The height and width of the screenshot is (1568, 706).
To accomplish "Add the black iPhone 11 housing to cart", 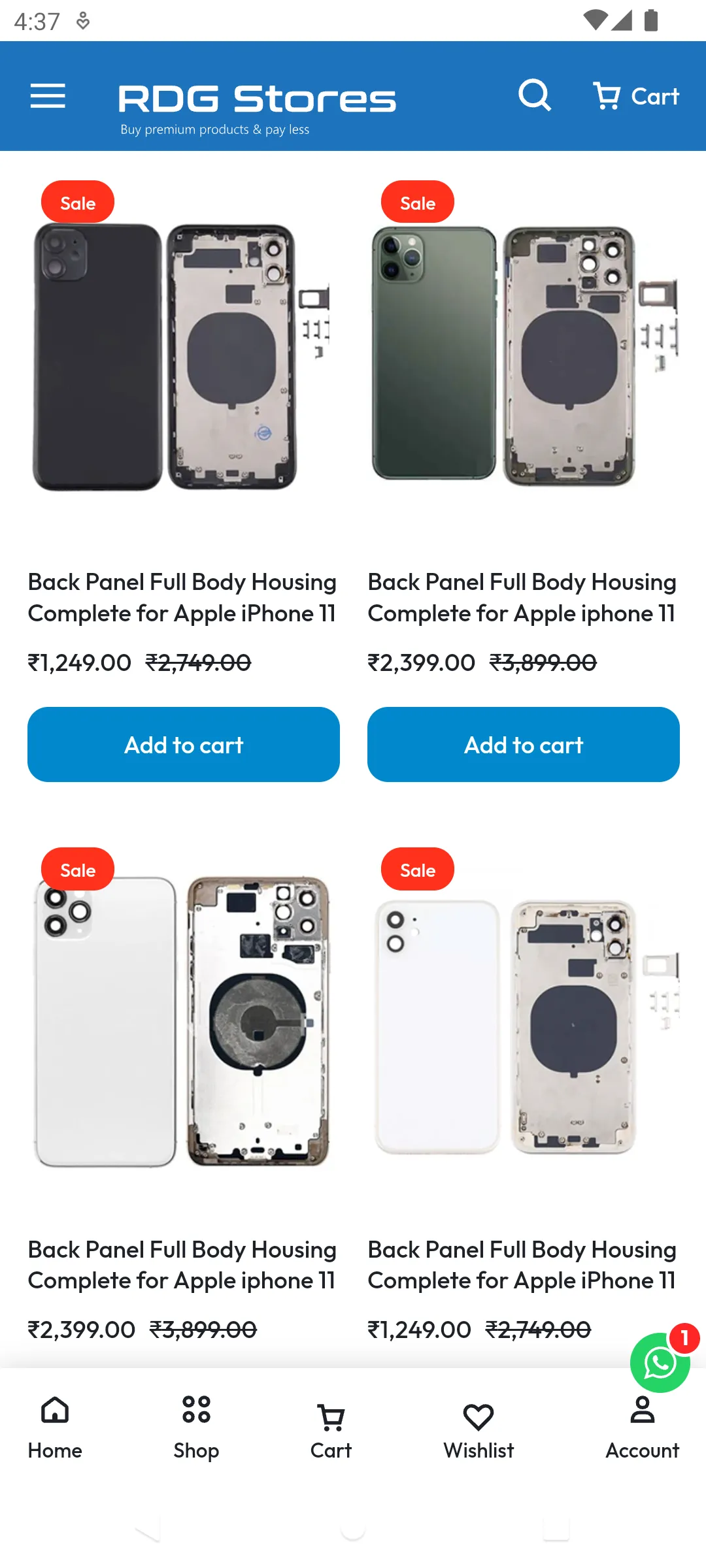I will click(x=183, y=744).
